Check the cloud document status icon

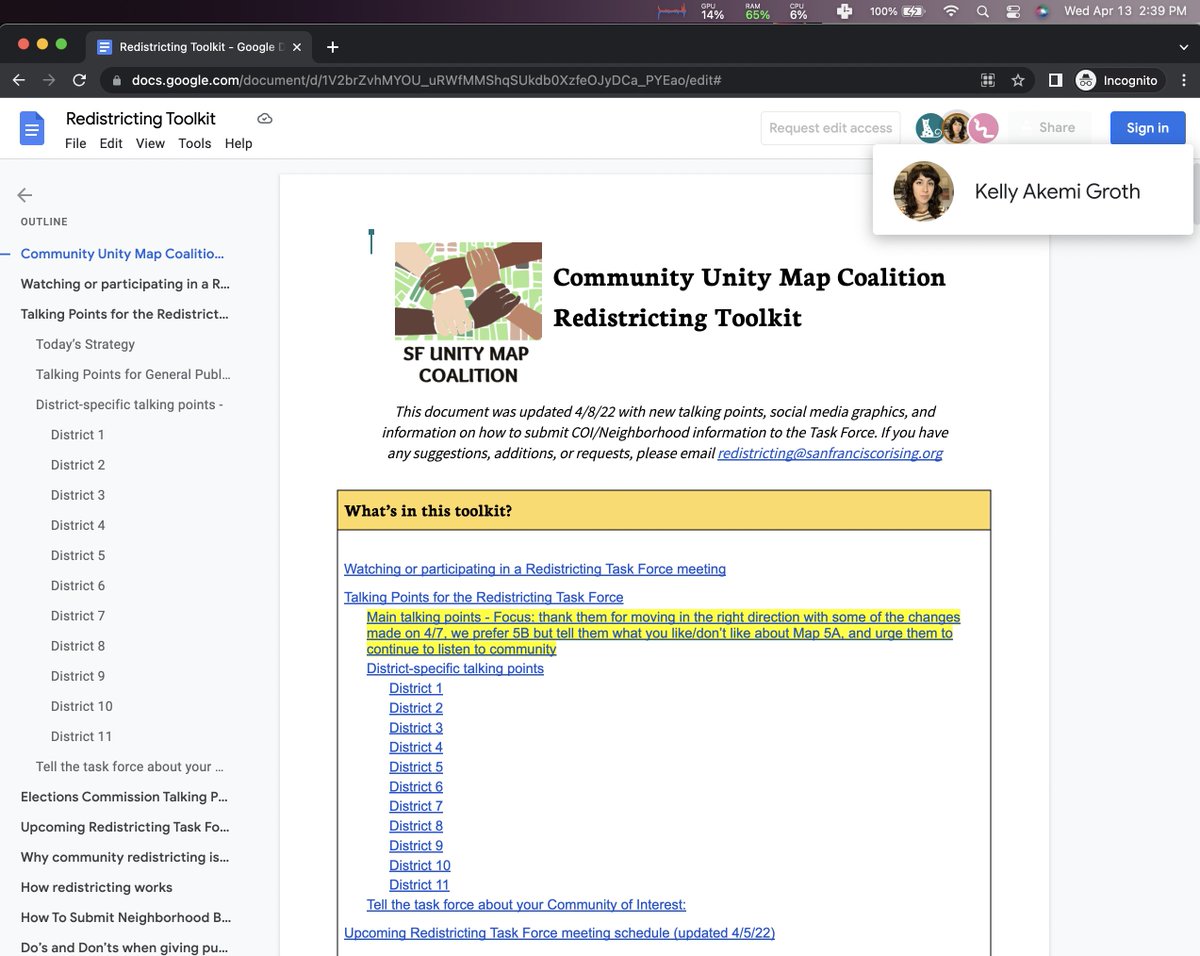(x=265, y=119)
